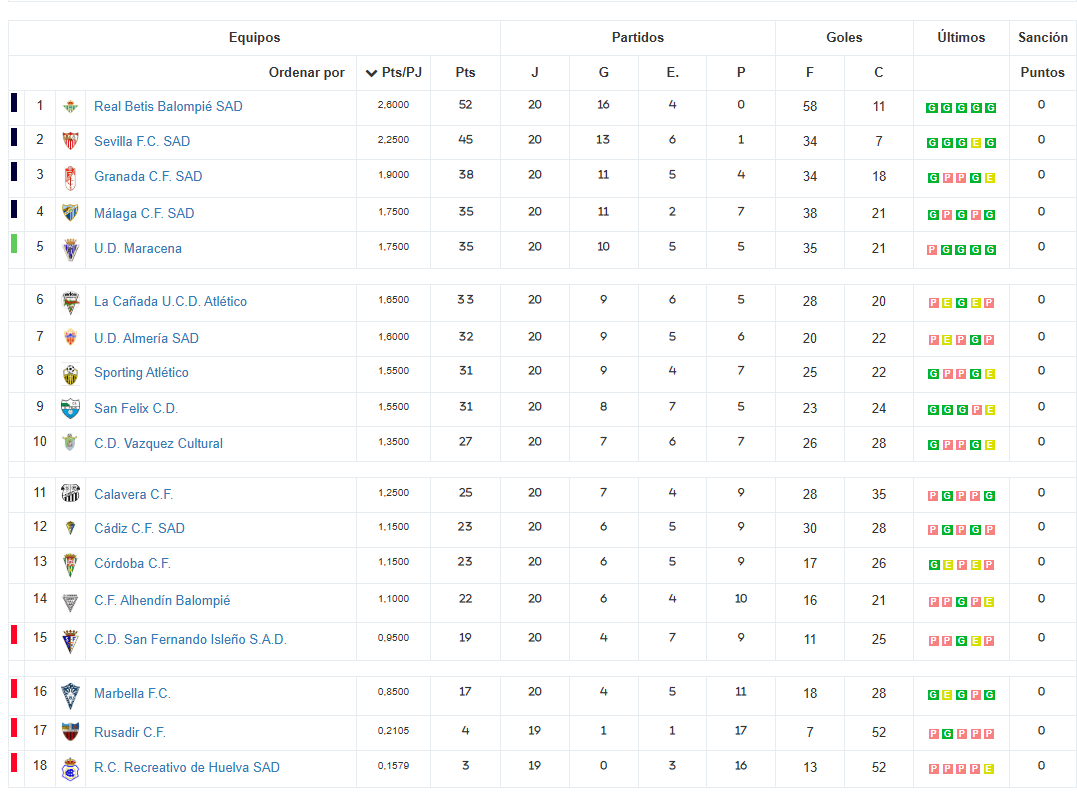This screenshot has height=794, width=1077.
Task: Open R.C. Recreativo de Huelva SAD link
Action: tap(187, 768)
